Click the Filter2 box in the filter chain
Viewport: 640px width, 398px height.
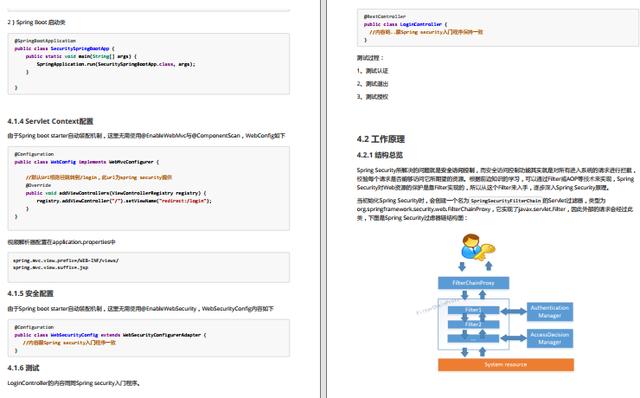(473, 325)
